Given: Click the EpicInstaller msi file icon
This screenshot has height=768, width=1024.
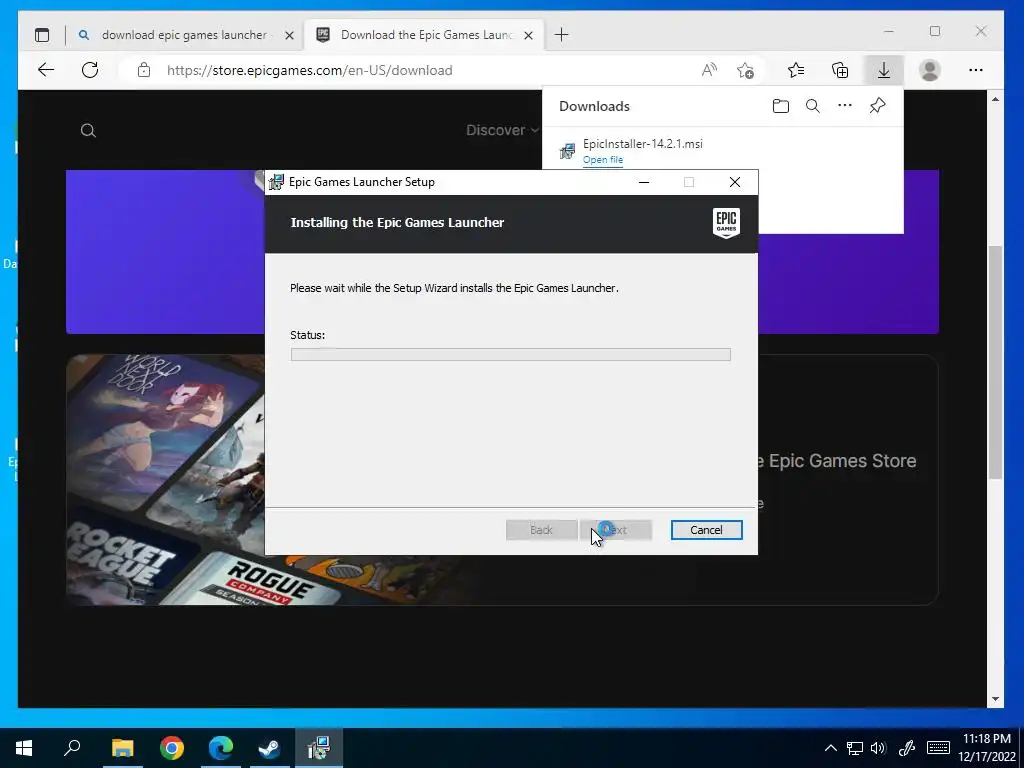Looking at the screenshot, I should point(567,151).
